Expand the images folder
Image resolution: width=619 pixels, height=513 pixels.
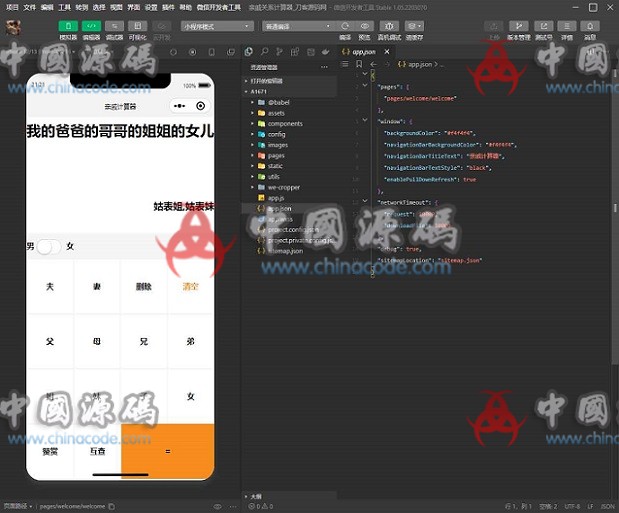(x=289, y=145)
